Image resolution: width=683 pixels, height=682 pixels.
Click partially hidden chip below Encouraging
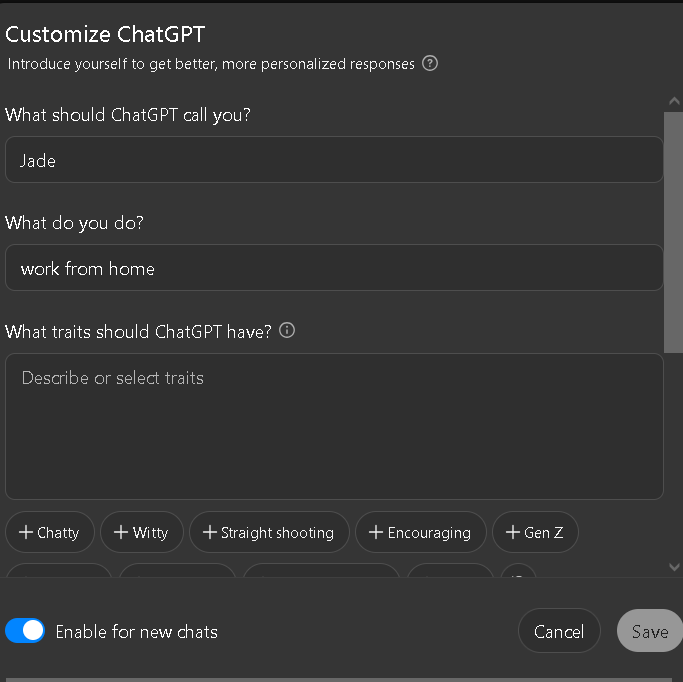450,571
